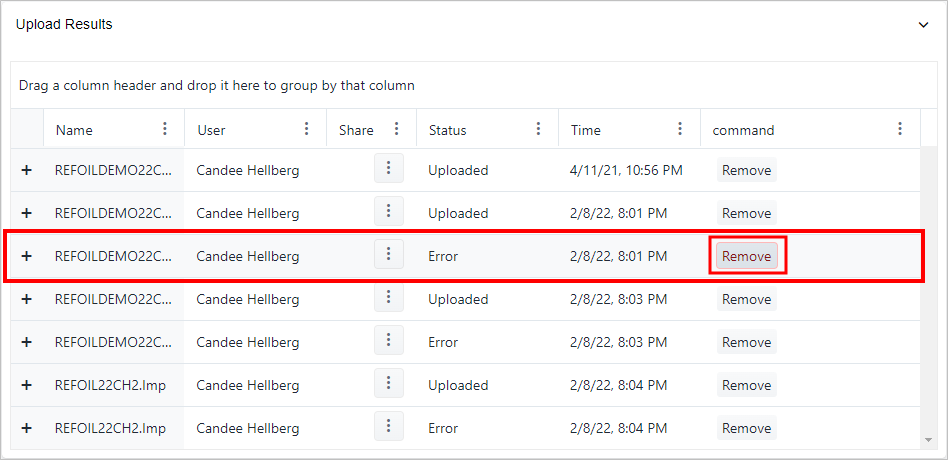Expand the 8:03 PM Uploaded row
Viewport: 948px width, 460px height.
[x=27, y=299]
